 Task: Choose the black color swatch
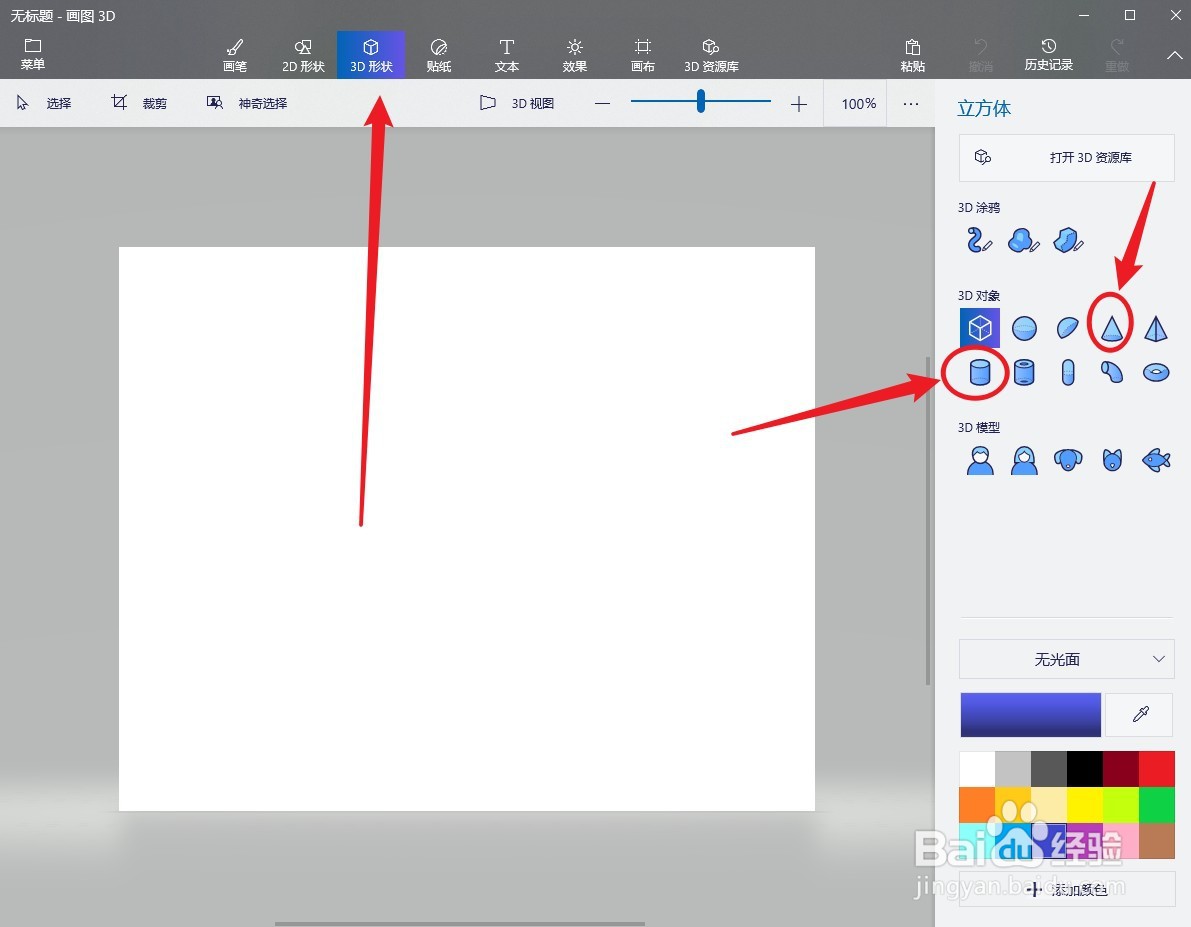[1085, 769]
